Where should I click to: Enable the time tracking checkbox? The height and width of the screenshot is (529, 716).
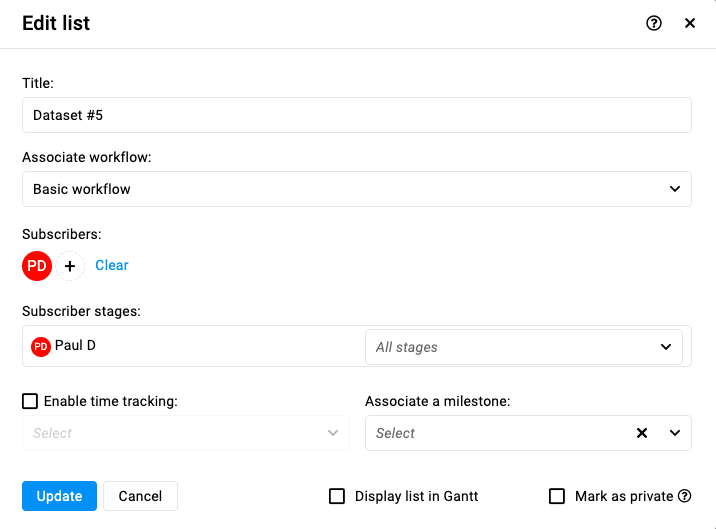coord(30,401)
